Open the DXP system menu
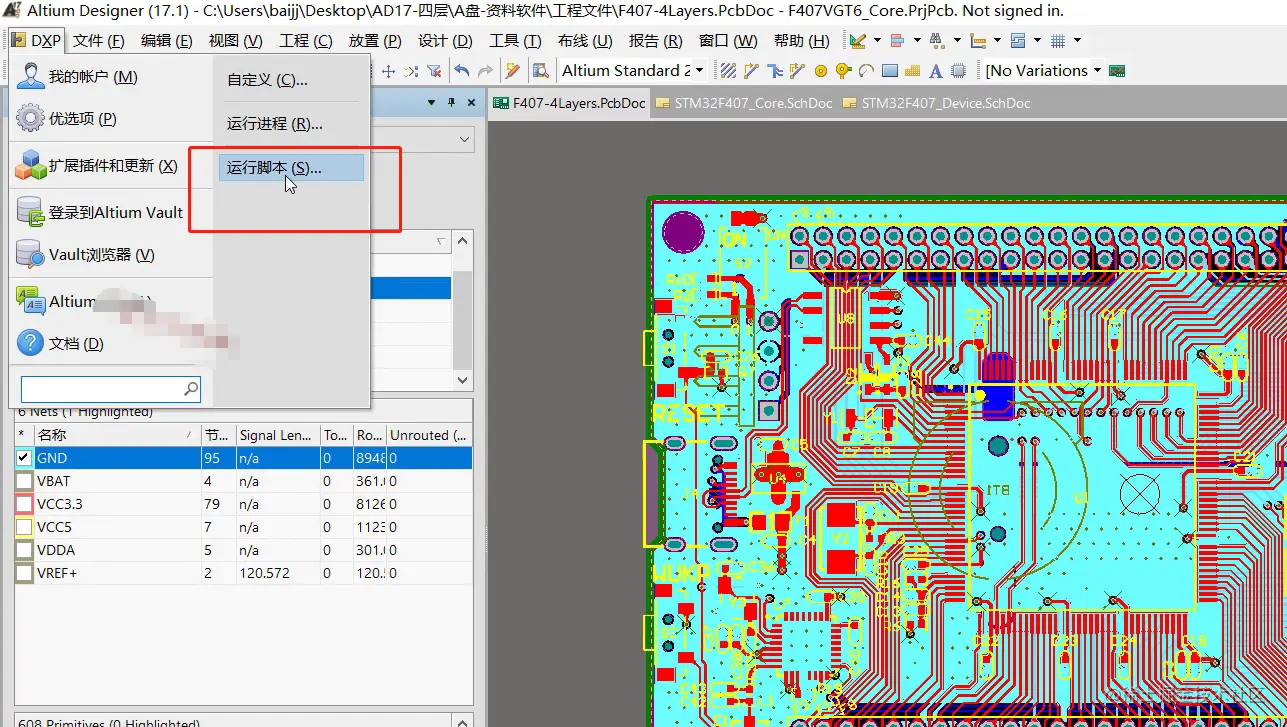The image size is (1287, 727). point(37,41)
